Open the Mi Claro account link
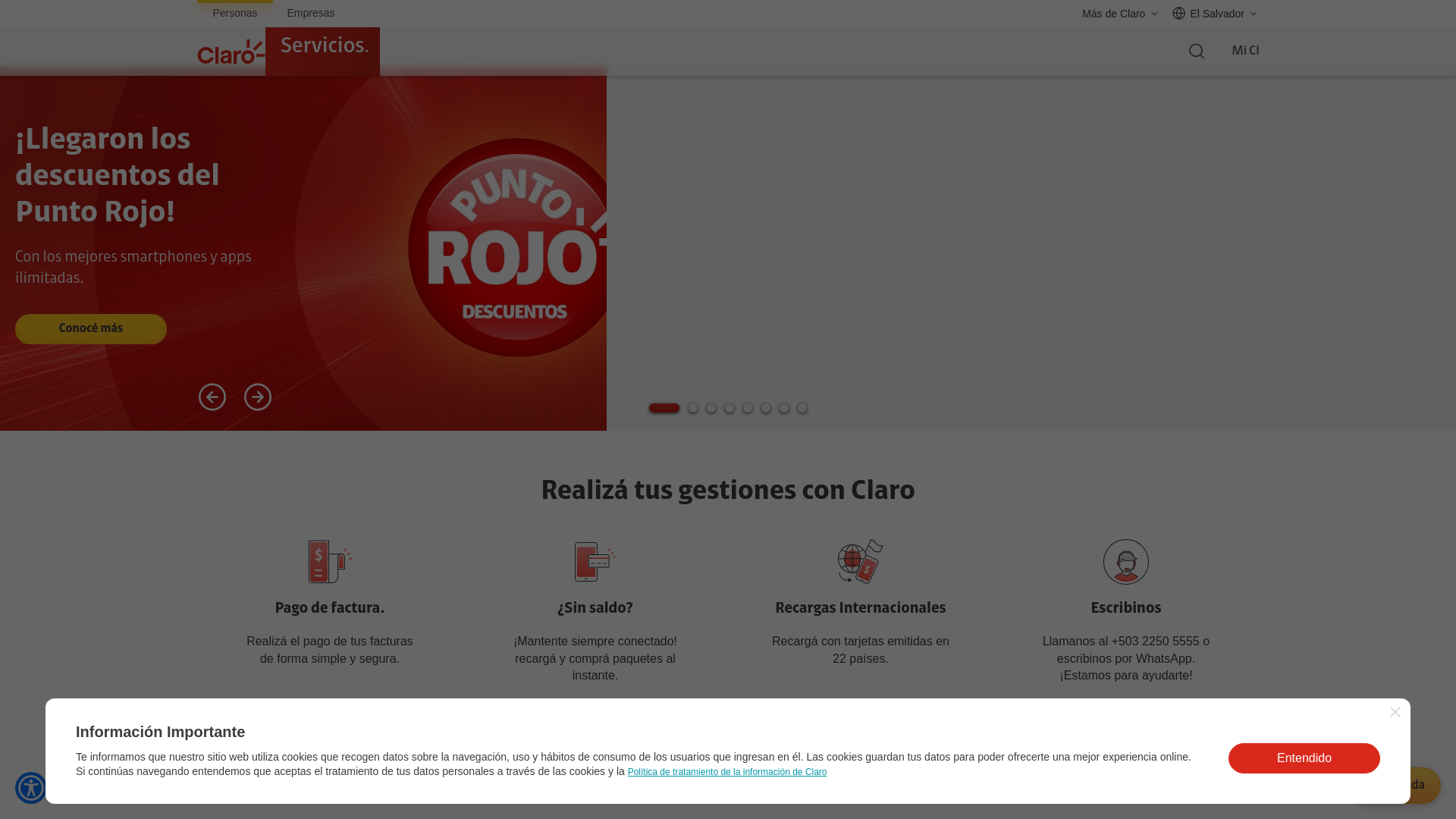The height and width of the screenshot is (819, 1456). 1245,50
